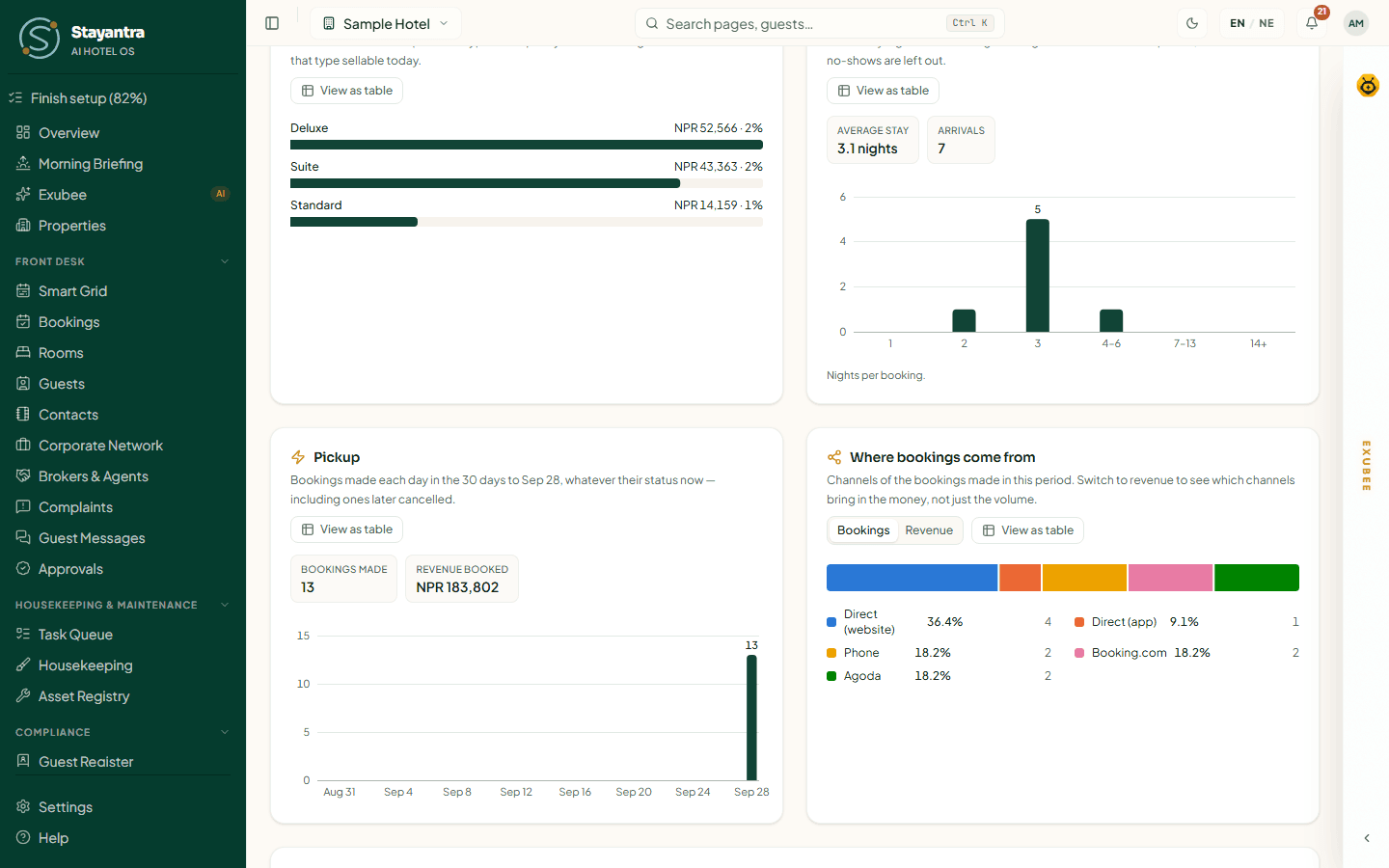
Task: Open Housekeeping in the sidebar
Action: pos(123,665)
